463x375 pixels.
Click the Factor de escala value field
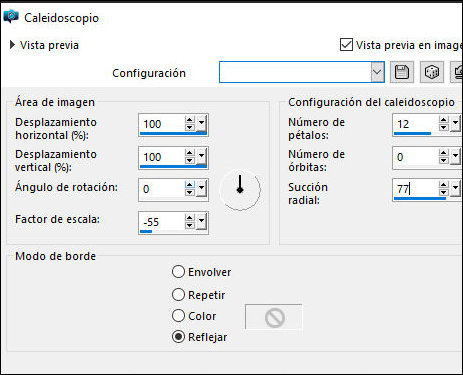click(x=161, y=222)
